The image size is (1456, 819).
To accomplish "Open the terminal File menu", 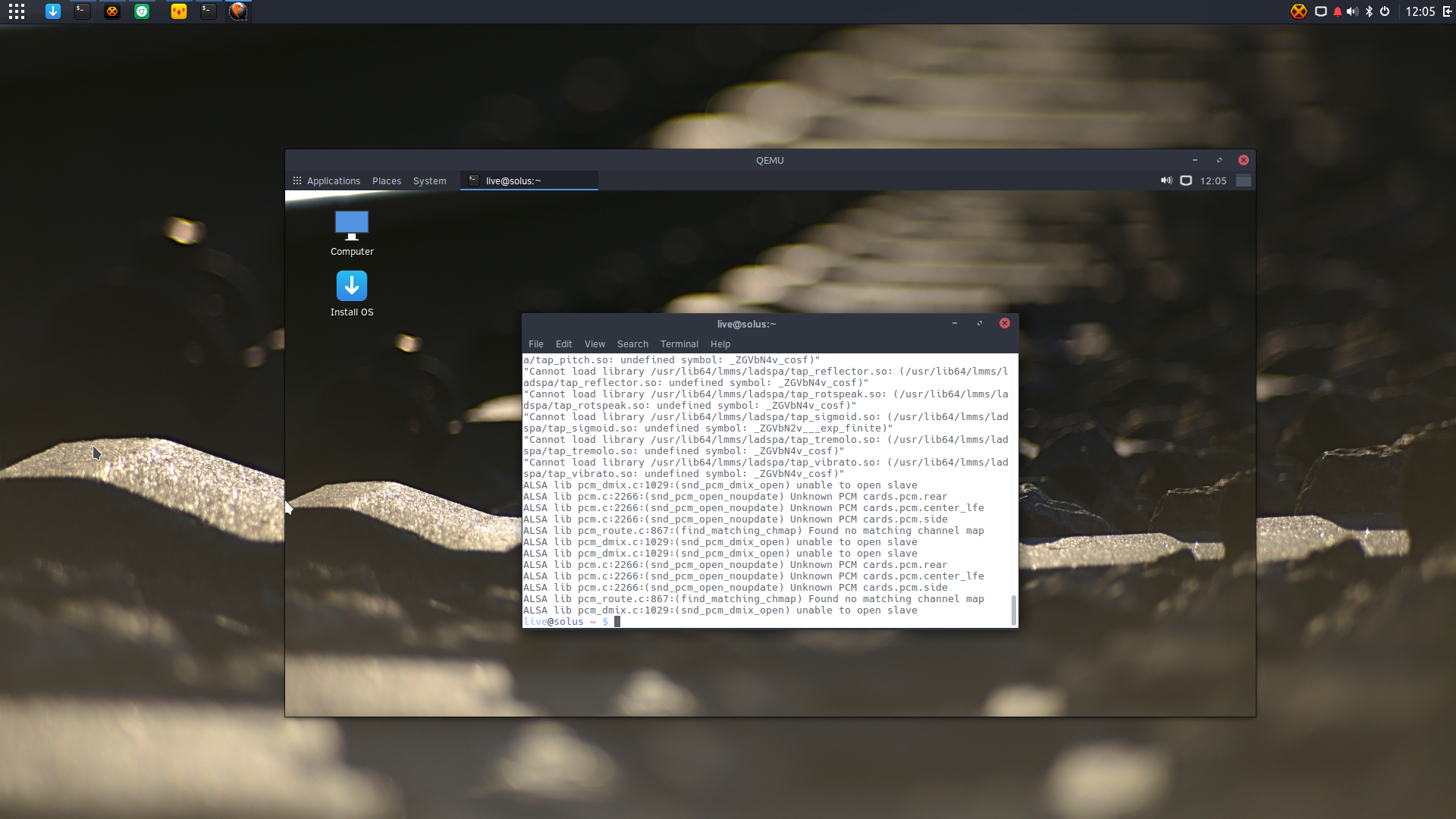I will click(x=536, y=344).
